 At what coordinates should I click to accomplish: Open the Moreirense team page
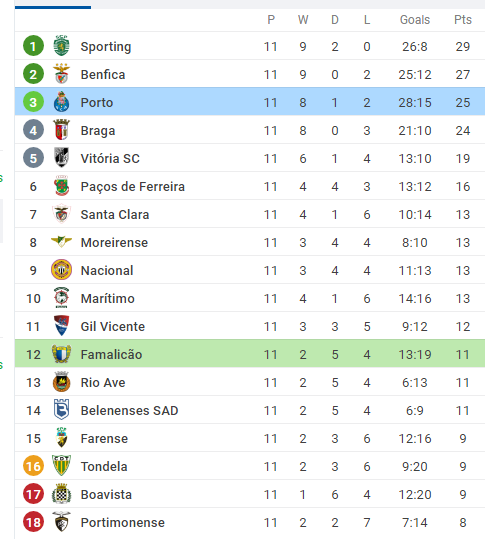(114, 242)
